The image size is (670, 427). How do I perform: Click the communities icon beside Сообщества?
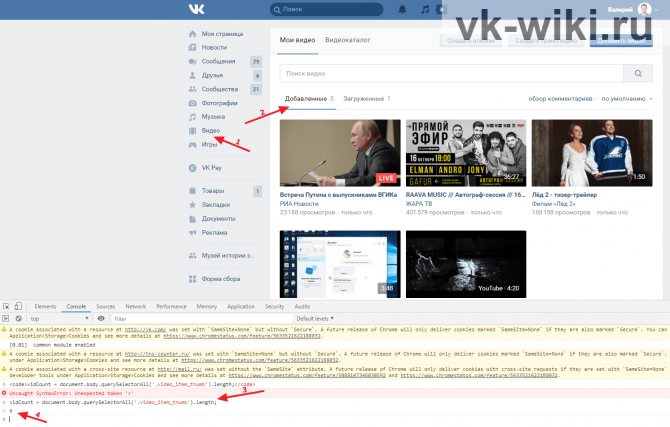click(193, 89)
